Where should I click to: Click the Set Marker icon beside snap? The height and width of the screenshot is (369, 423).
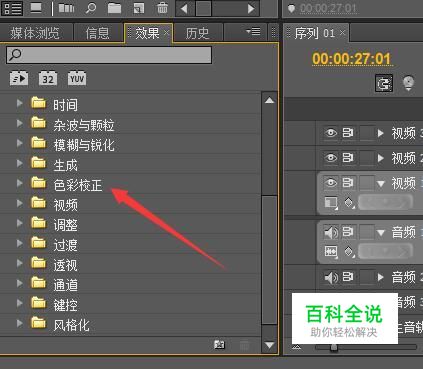tap(409, 83)
